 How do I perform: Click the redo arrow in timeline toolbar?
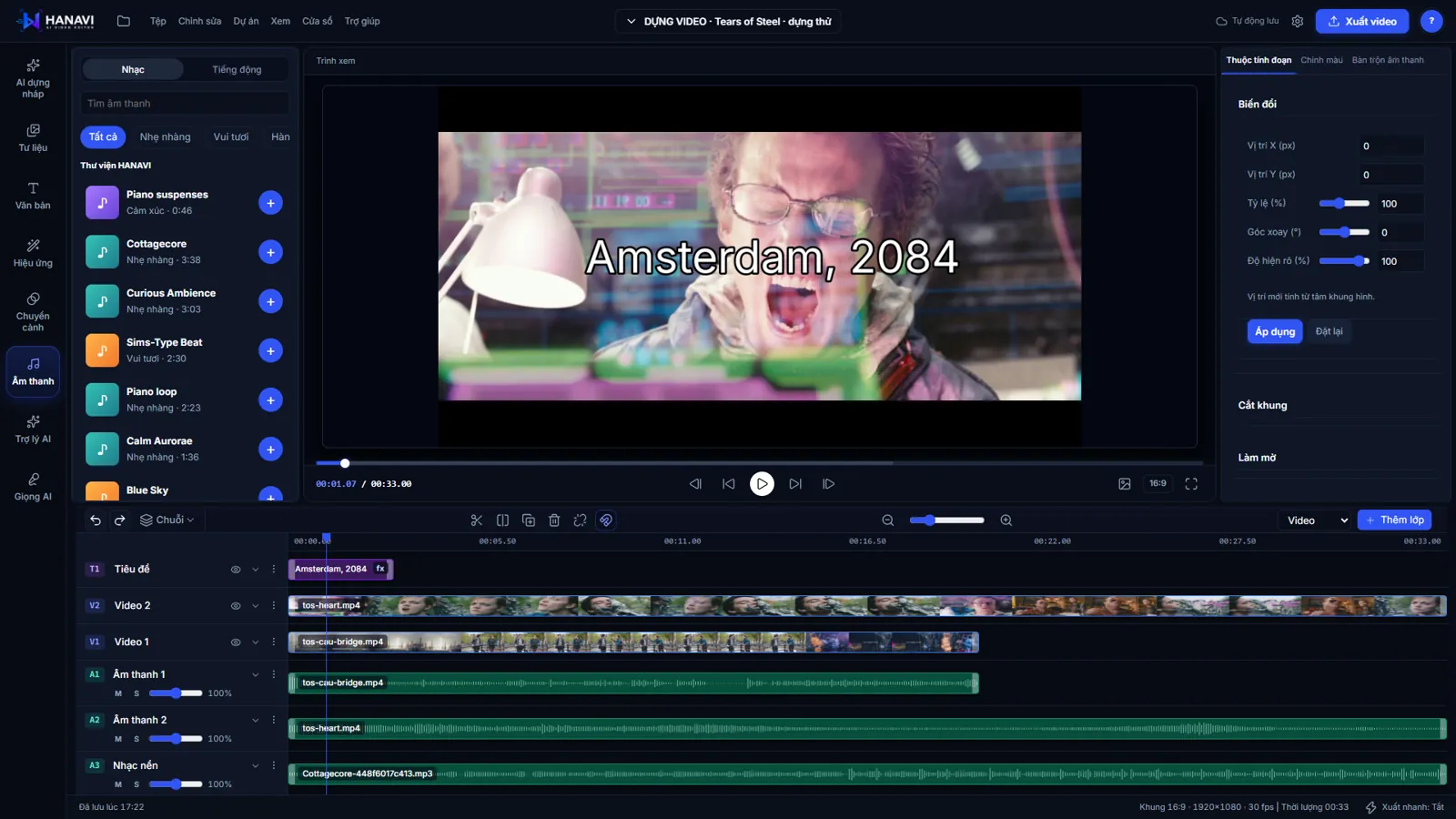click(119, 521)
